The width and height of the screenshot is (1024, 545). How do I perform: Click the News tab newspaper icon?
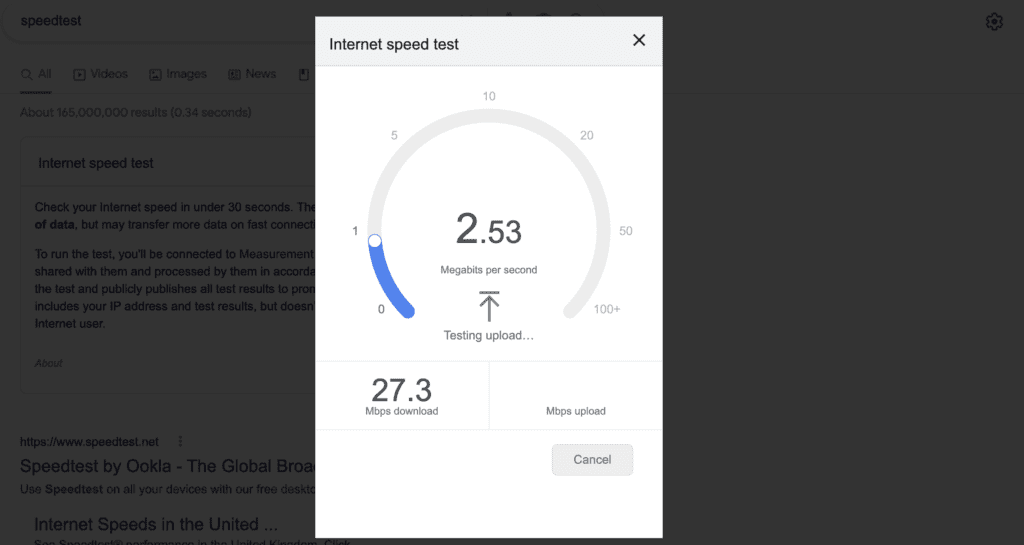tap(234, 74)
